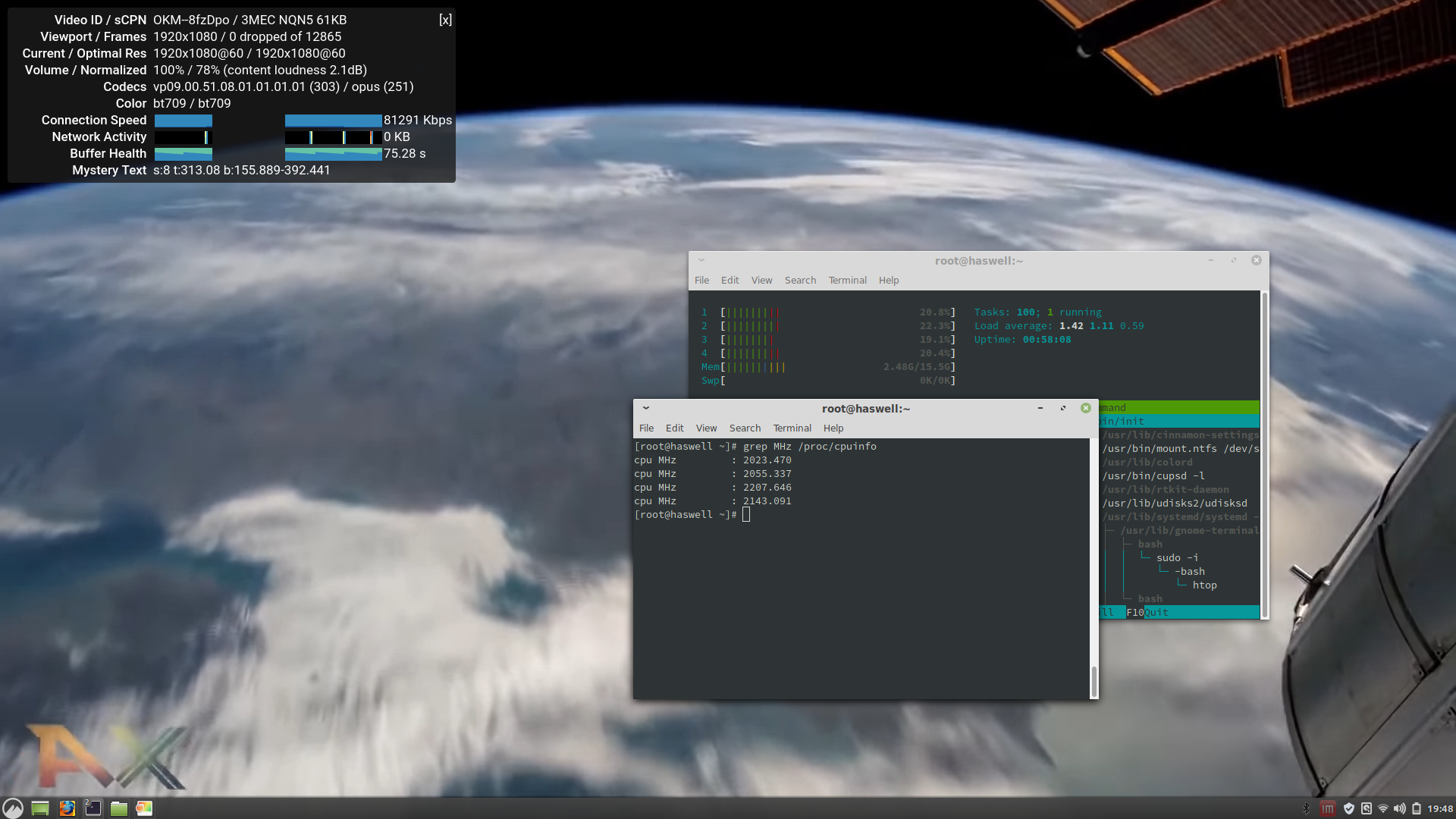Viewport: 1456px width, 819px height.
Task: Open the green file manager folder icon
Action: [x=118, y=808]
